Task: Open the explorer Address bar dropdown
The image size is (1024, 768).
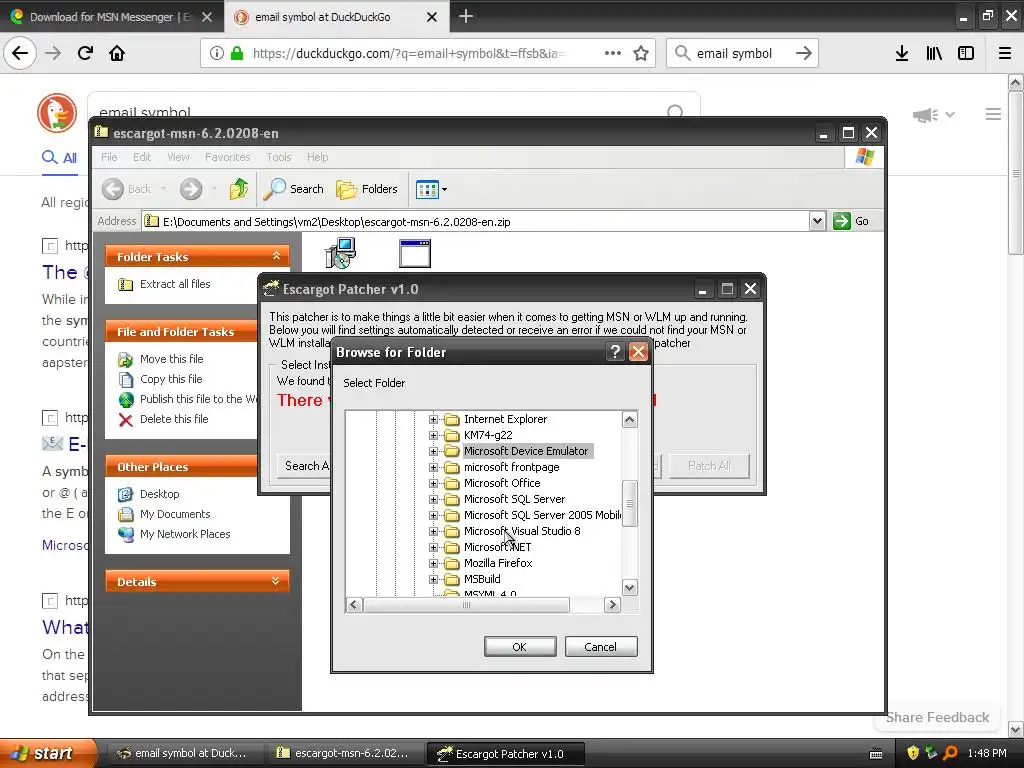Action: point(817,221)
